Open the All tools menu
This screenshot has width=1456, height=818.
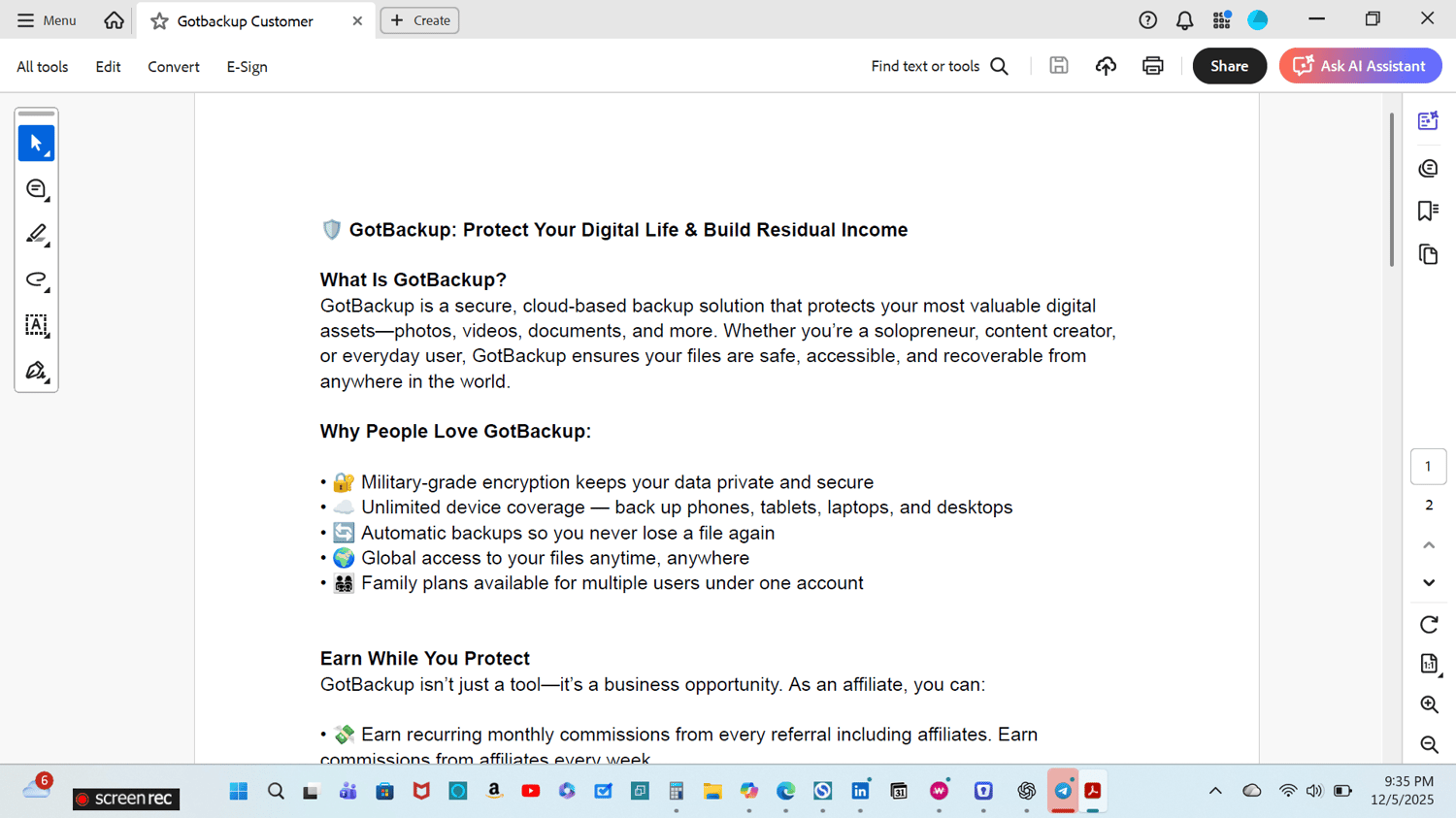click(43, 67)
